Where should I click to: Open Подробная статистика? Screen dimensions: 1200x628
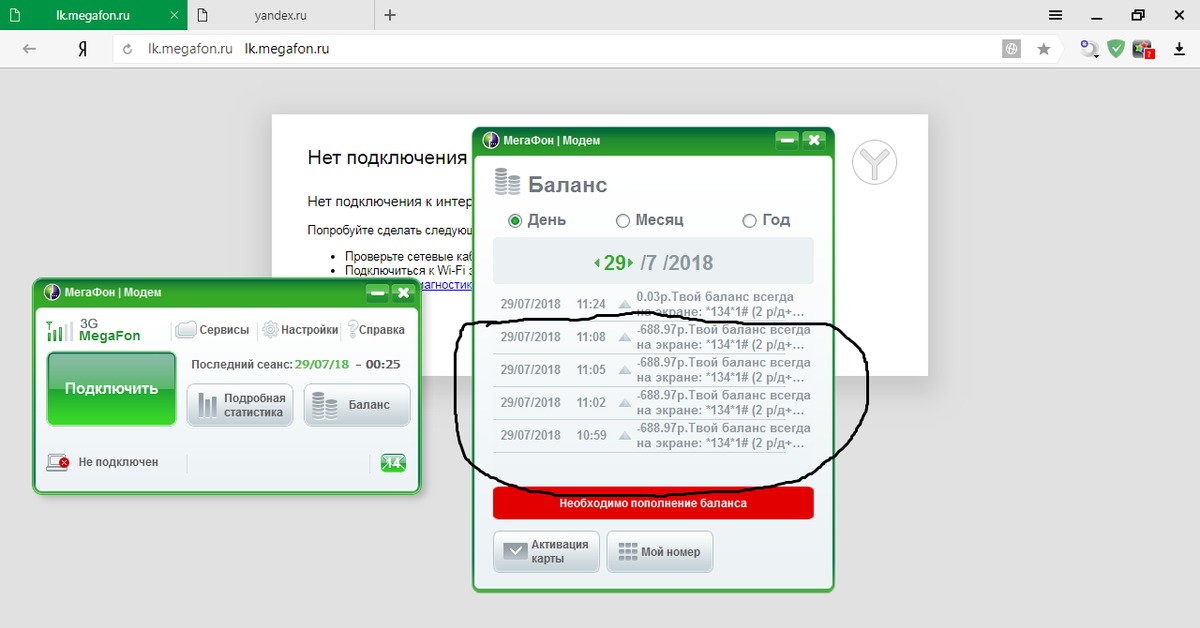pyautogui.click(x=240, y=405)
